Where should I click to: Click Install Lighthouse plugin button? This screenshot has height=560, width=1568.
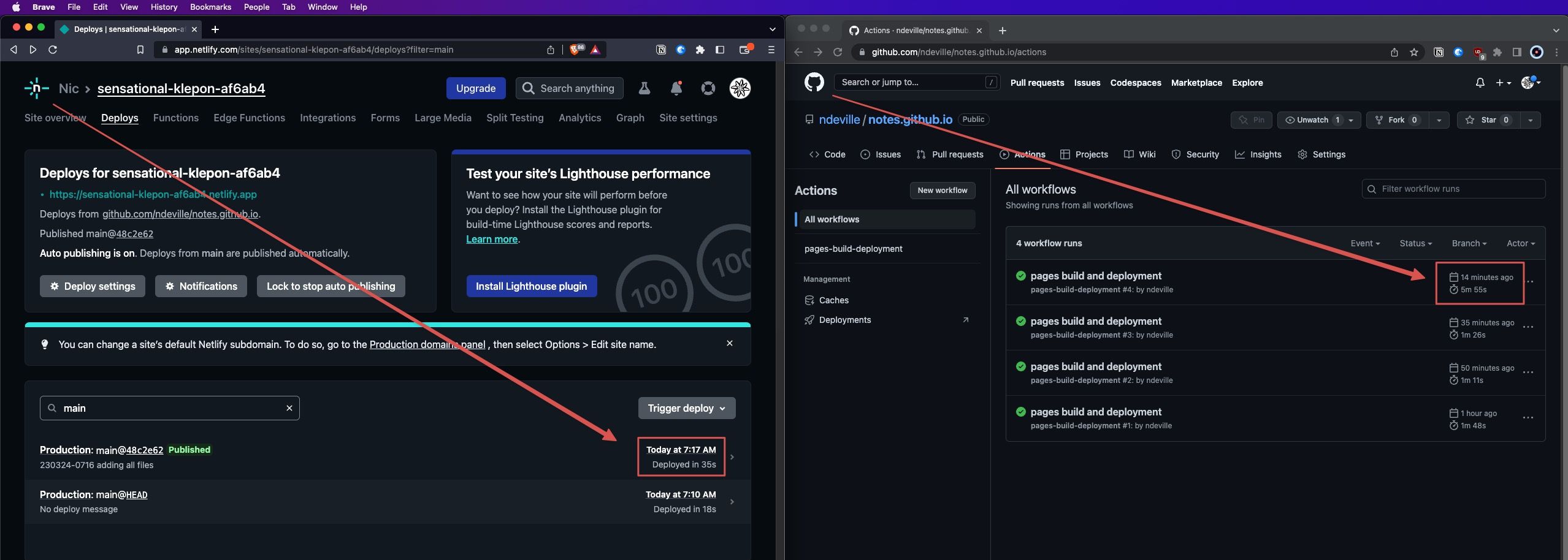(531, 286)
